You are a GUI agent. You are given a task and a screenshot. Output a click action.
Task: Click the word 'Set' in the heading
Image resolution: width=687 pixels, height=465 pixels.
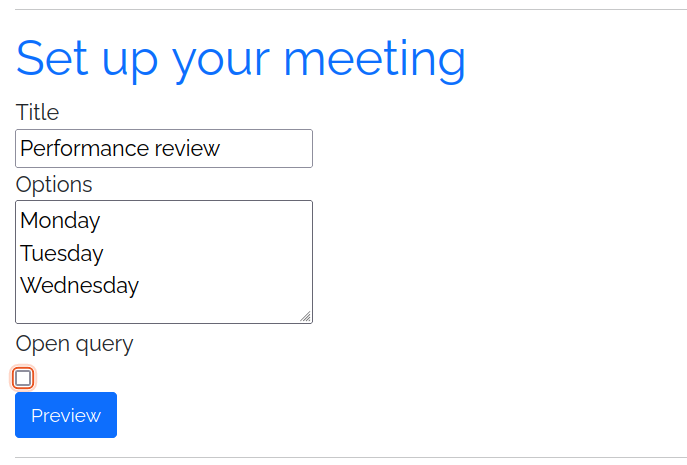click(x=52, y=60)
